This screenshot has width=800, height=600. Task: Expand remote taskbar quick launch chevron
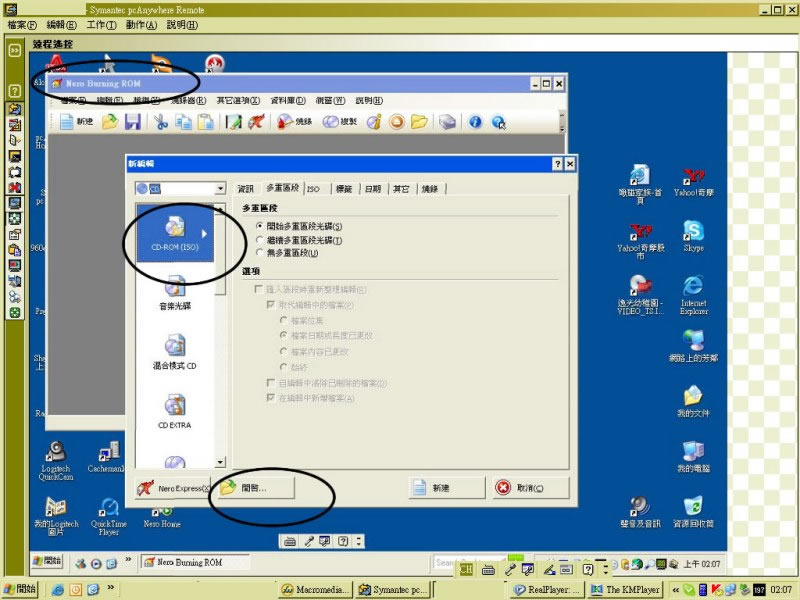129,560
